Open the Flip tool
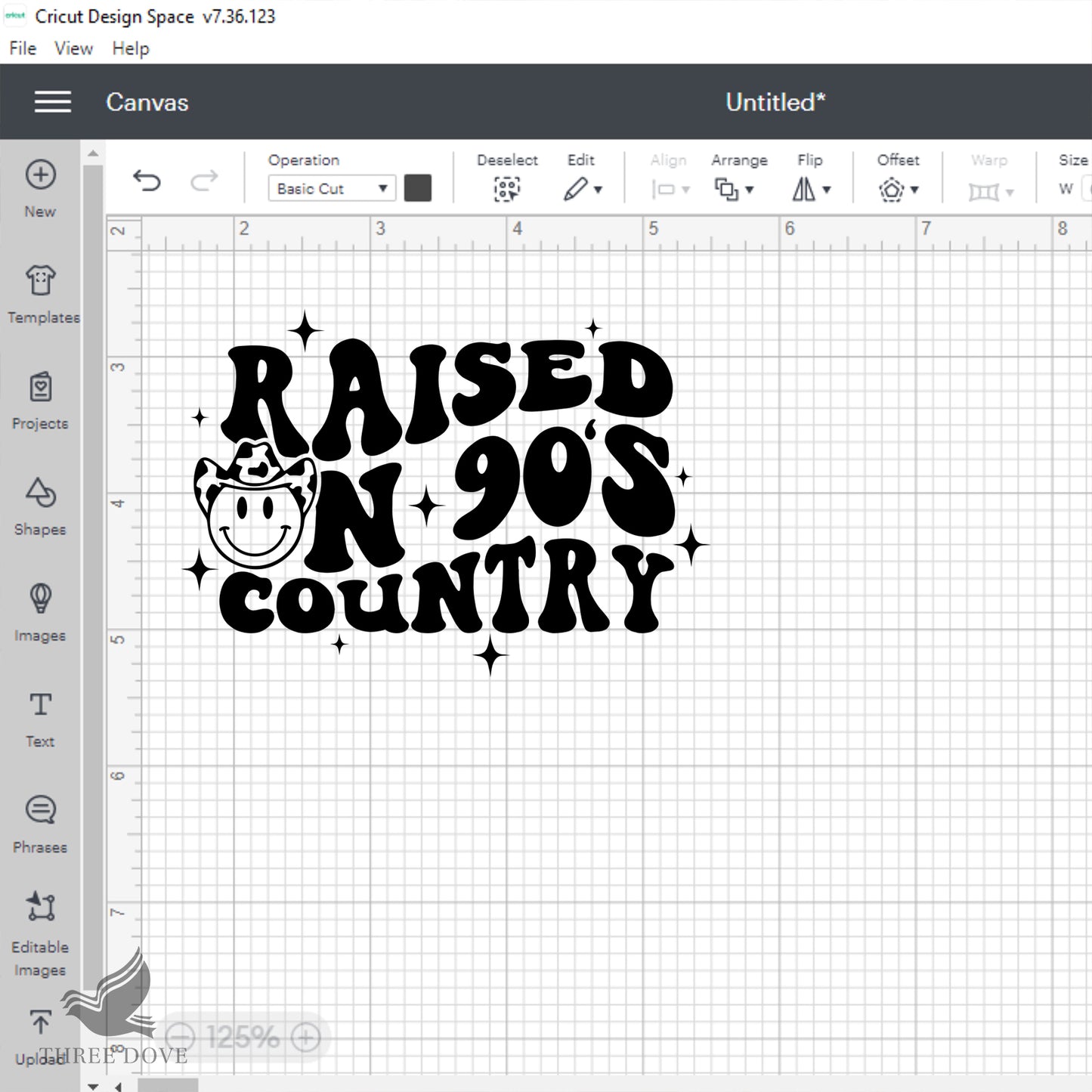Screen dimensions: 1092x1092 coord(804,189)
